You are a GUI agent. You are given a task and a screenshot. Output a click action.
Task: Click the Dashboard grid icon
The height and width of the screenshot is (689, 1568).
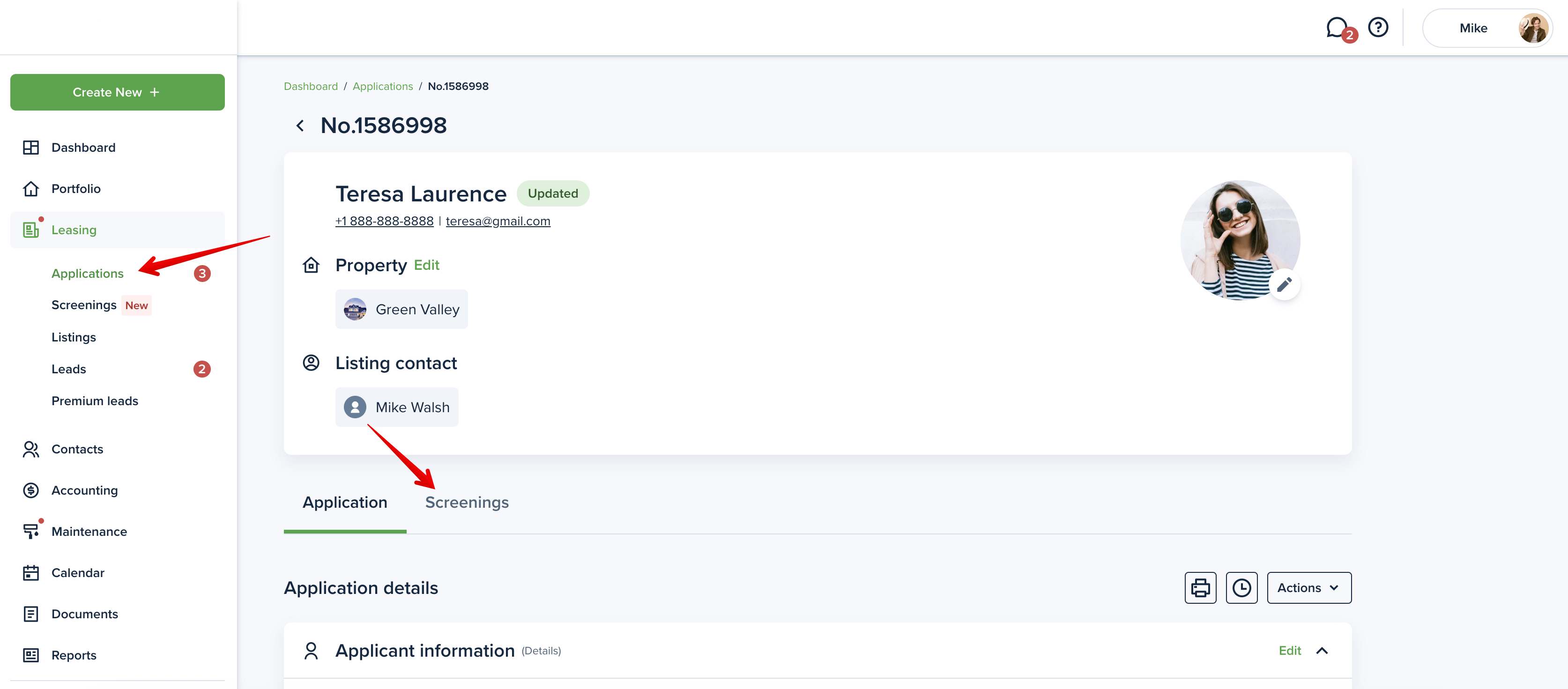click(x=30, y=147)
